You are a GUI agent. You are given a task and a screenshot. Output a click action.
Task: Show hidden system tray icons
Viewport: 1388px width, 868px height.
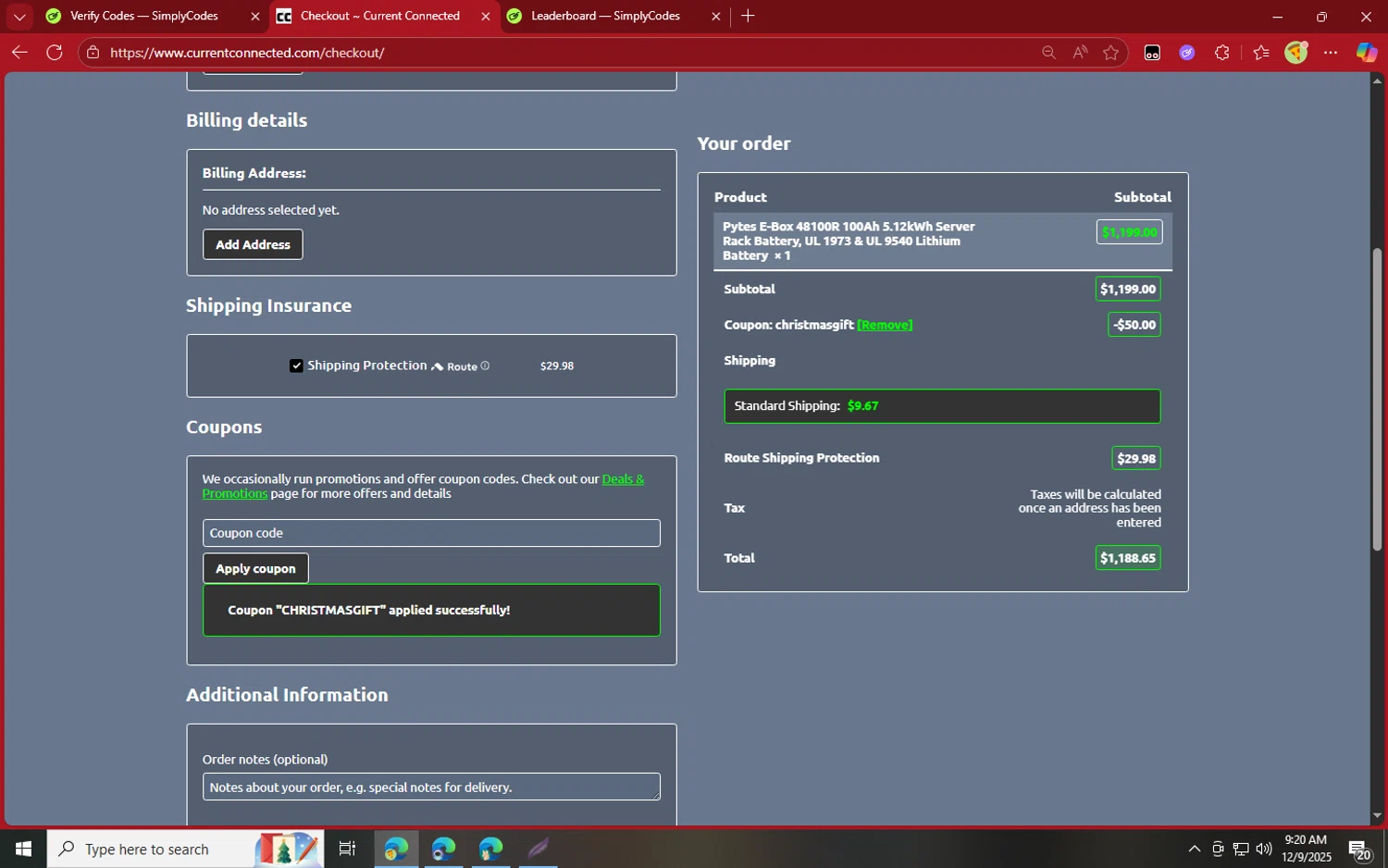tap(1194, 849)
